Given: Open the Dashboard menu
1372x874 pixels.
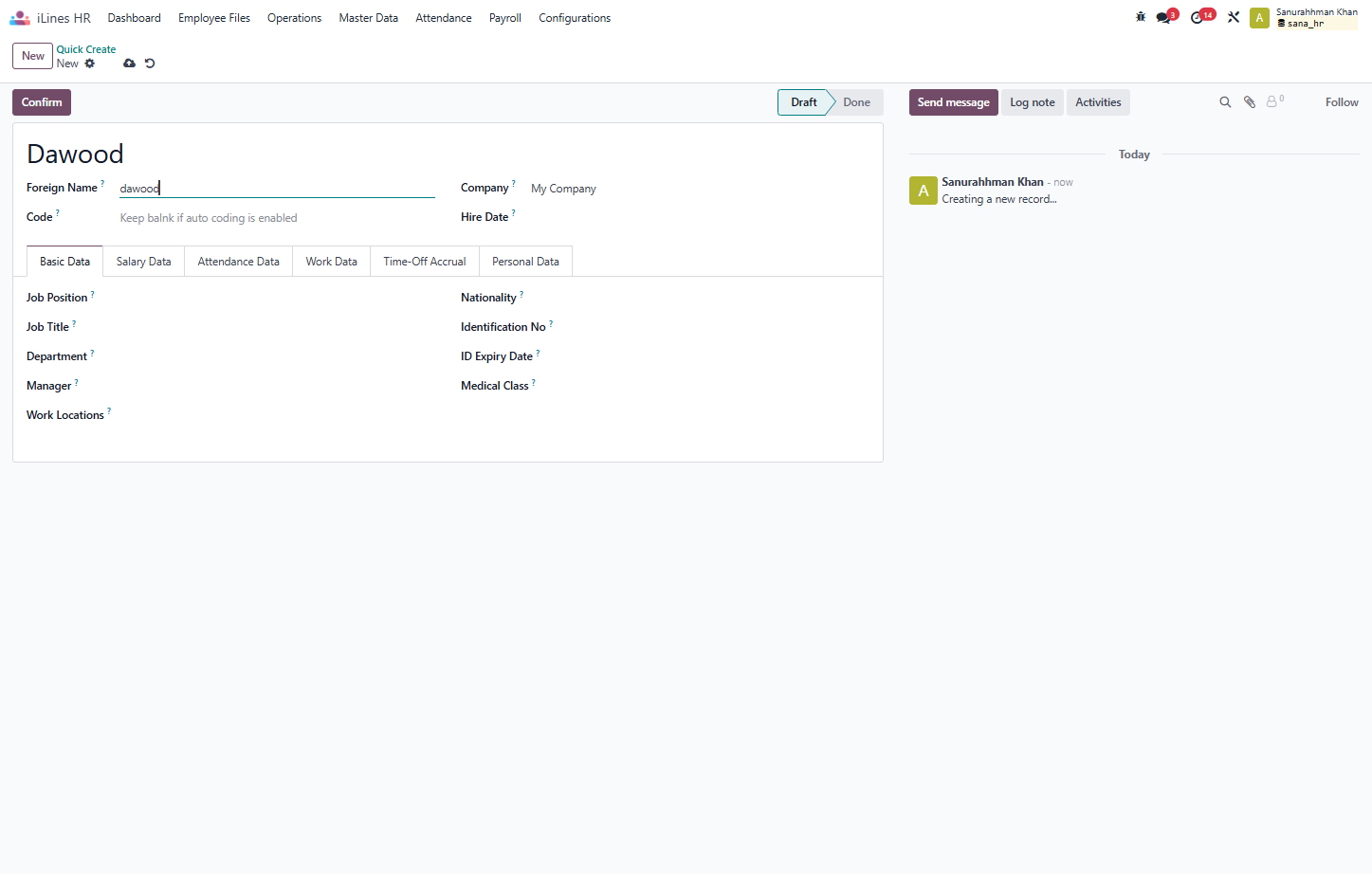Looking at the screenshot, I should [134, 18].
